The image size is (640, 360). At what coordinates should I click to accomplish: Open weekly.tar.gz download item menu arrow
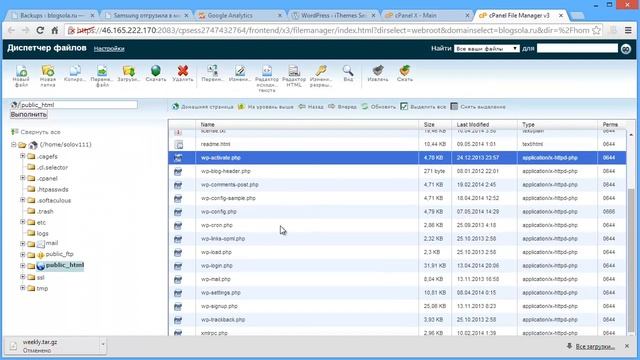point(102,344)
